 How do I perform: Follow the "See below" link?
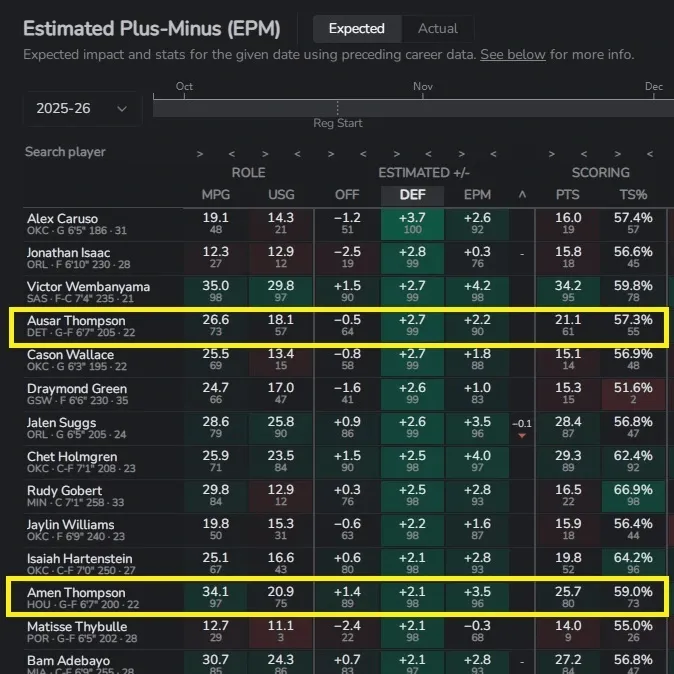click(512, 55)
